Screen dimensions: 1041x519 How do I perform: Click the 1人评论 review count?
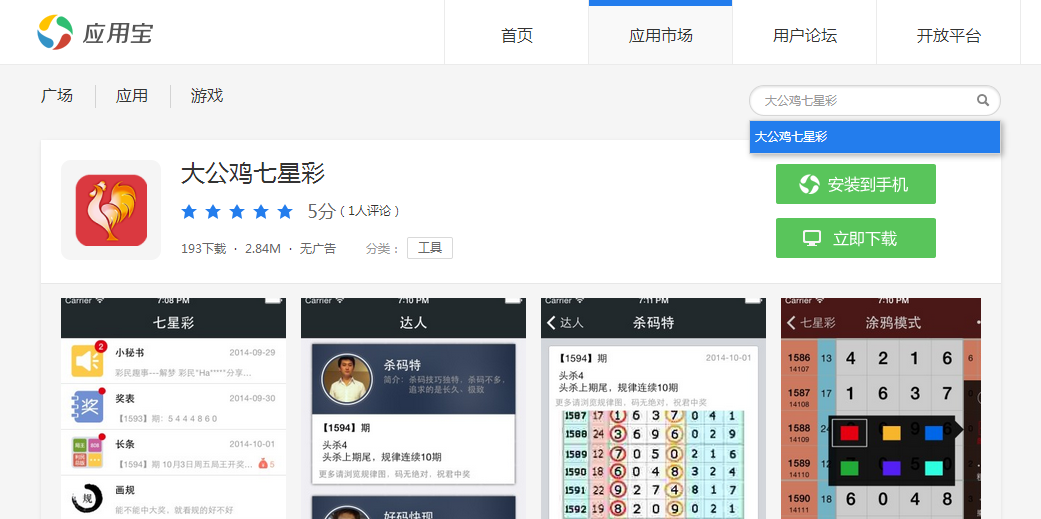click(x=370, y=211)
